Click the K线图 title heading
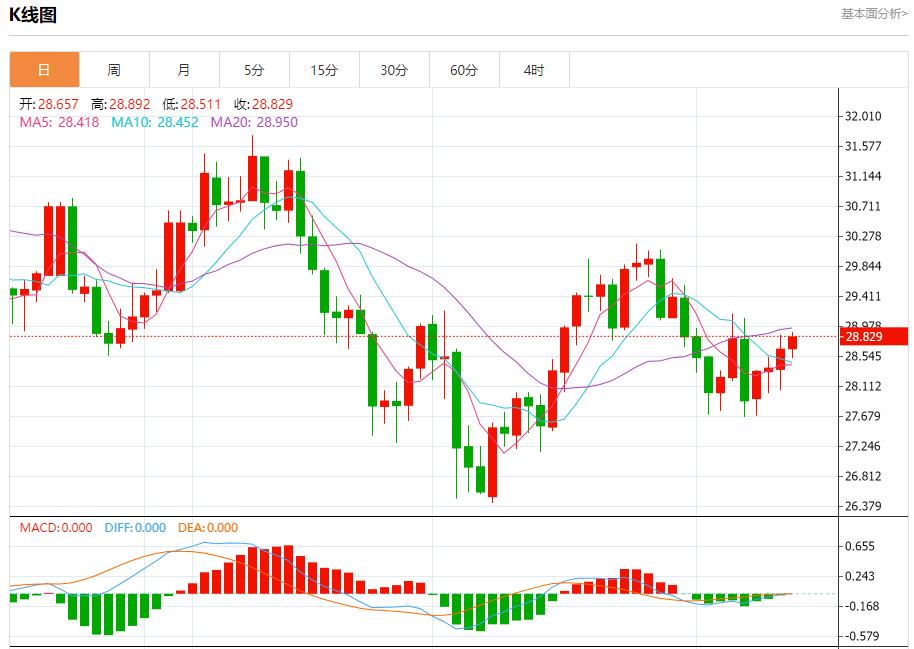Image resolution: width=914 pixels, height=649 pixels. pyautogui.click(x=33, y=15)
